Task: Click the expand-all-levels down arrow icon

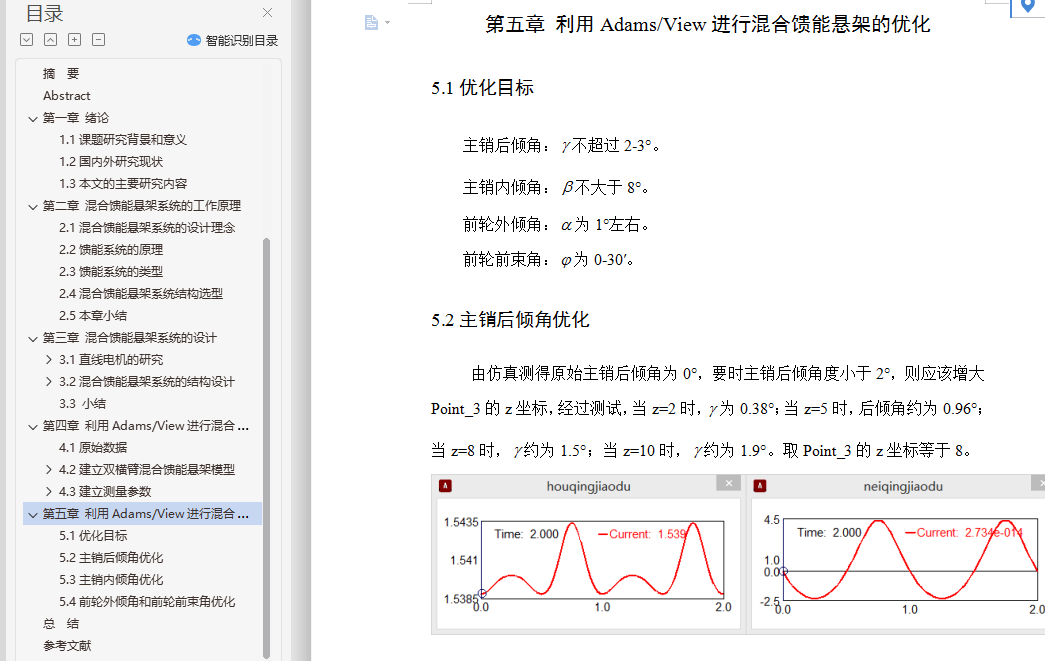Action: (x=27, y=40)
